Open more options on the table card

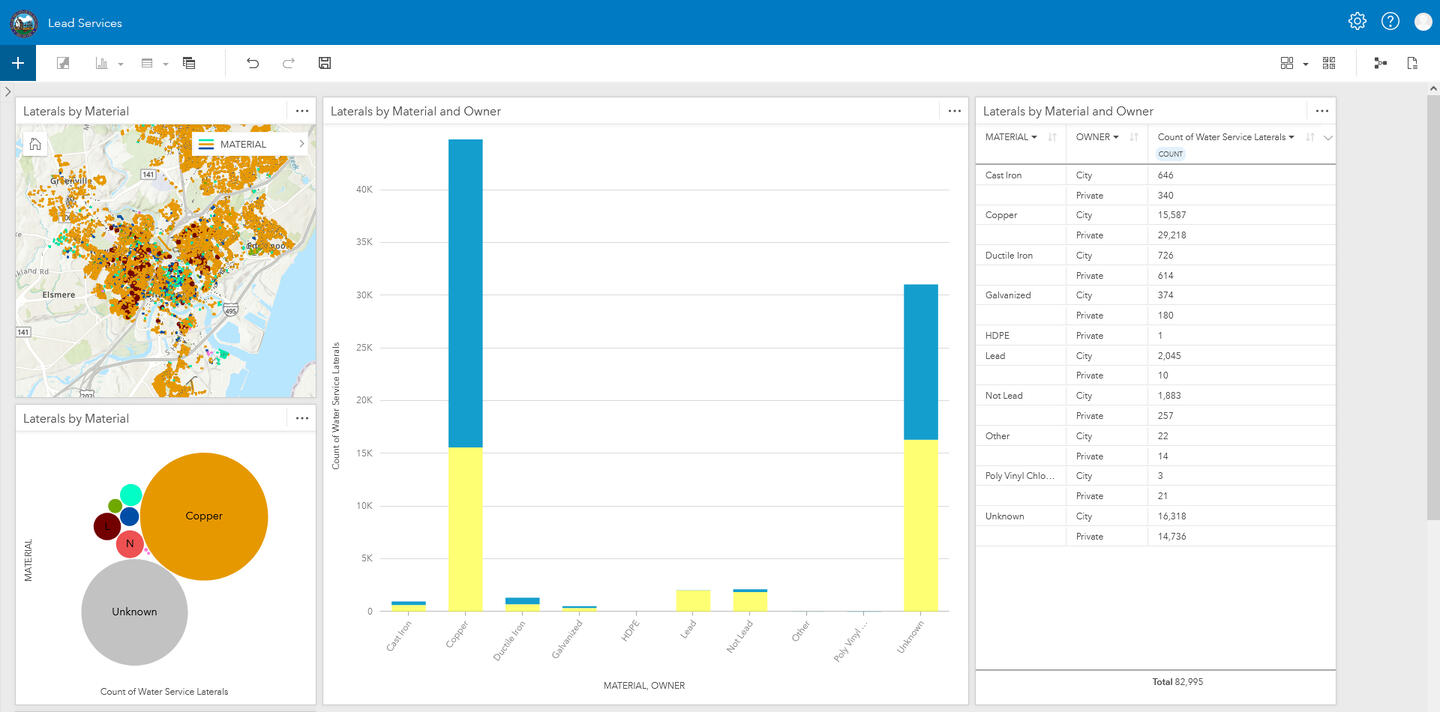click(x=1322, y=111)
